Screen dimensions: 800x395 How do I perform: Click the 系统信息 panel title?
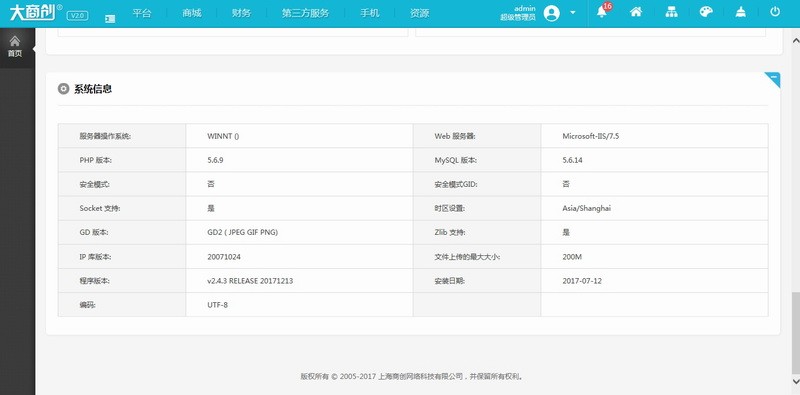[93, 89]
